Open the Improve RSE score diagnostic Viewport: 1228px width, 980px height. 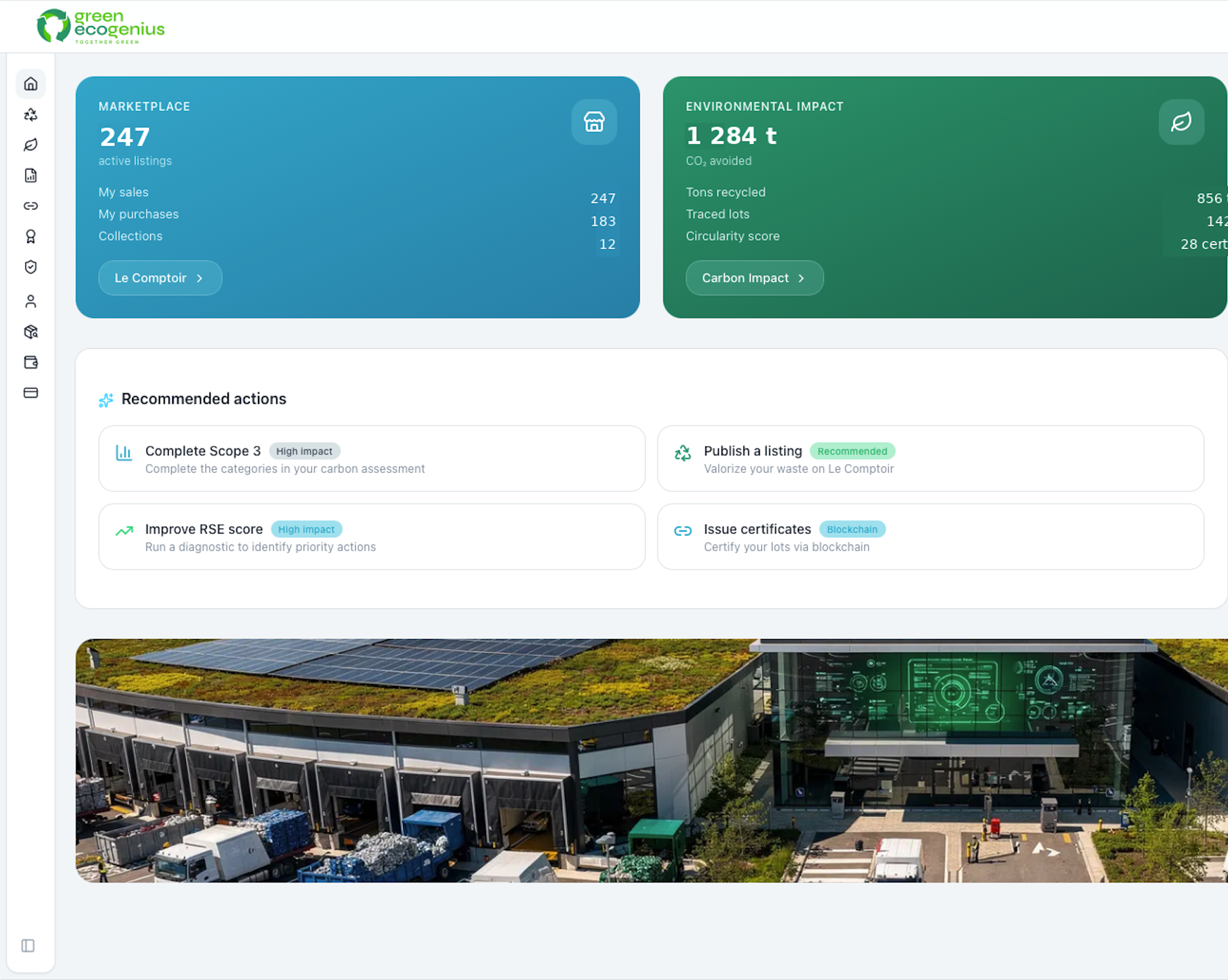(372, 537)
